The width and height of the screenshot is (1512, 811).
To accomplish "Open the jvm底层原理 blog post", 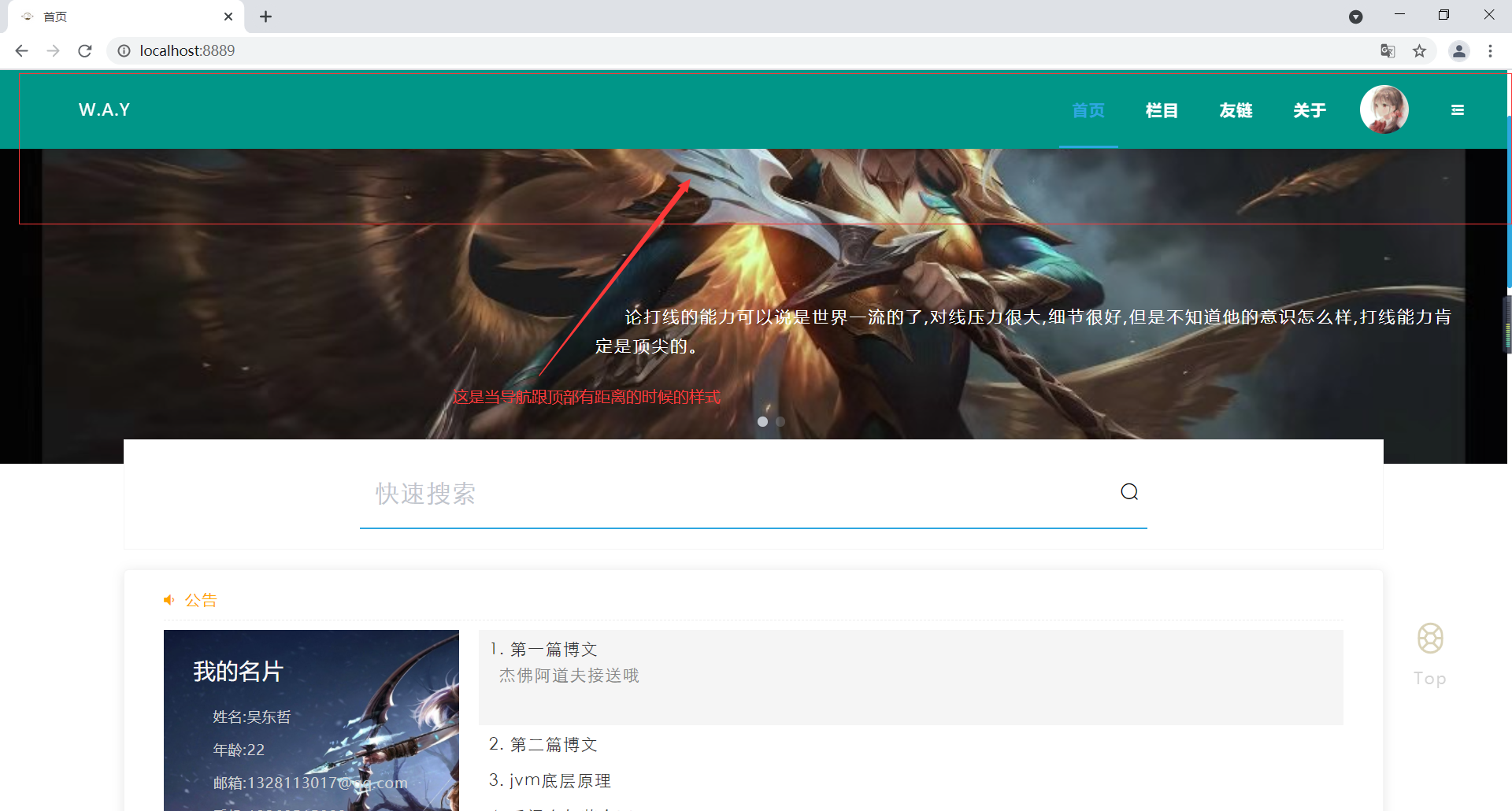I will pos(559,780).
